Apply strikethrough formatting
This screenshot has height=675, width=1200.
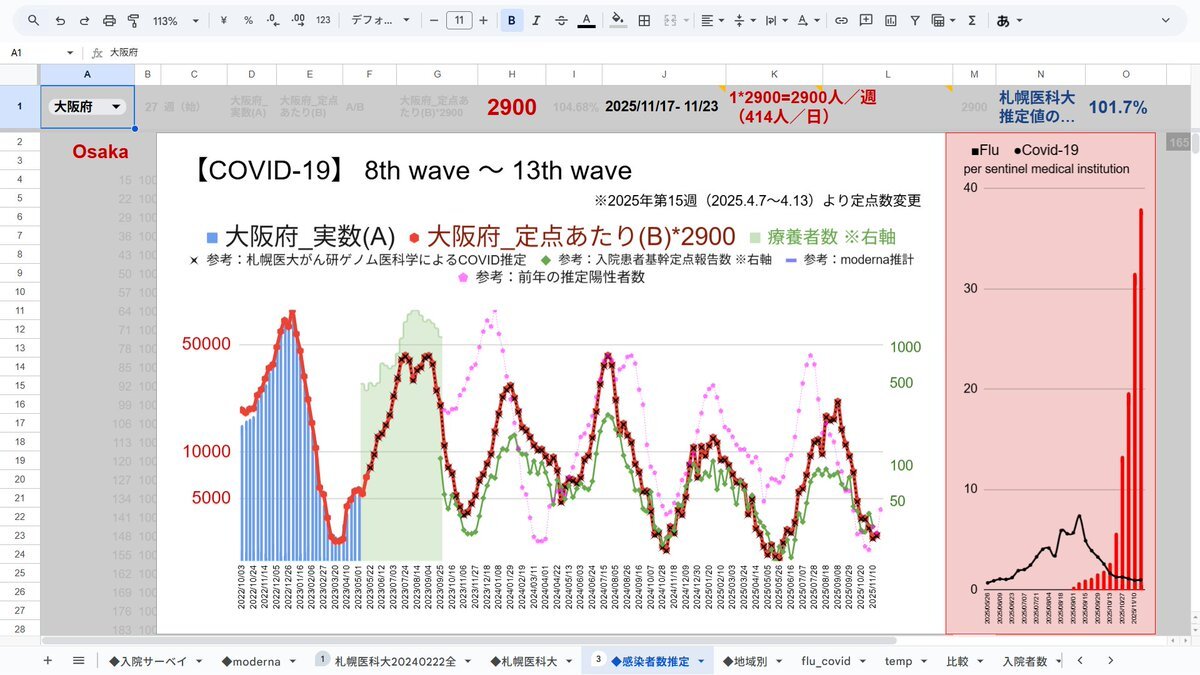[x=561, y=20]
